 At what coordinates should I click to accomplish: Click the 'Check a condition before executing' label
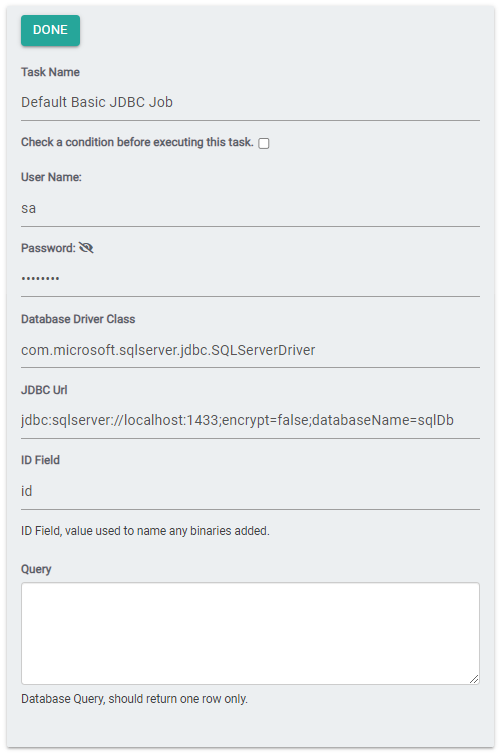(x=137, y=143)
